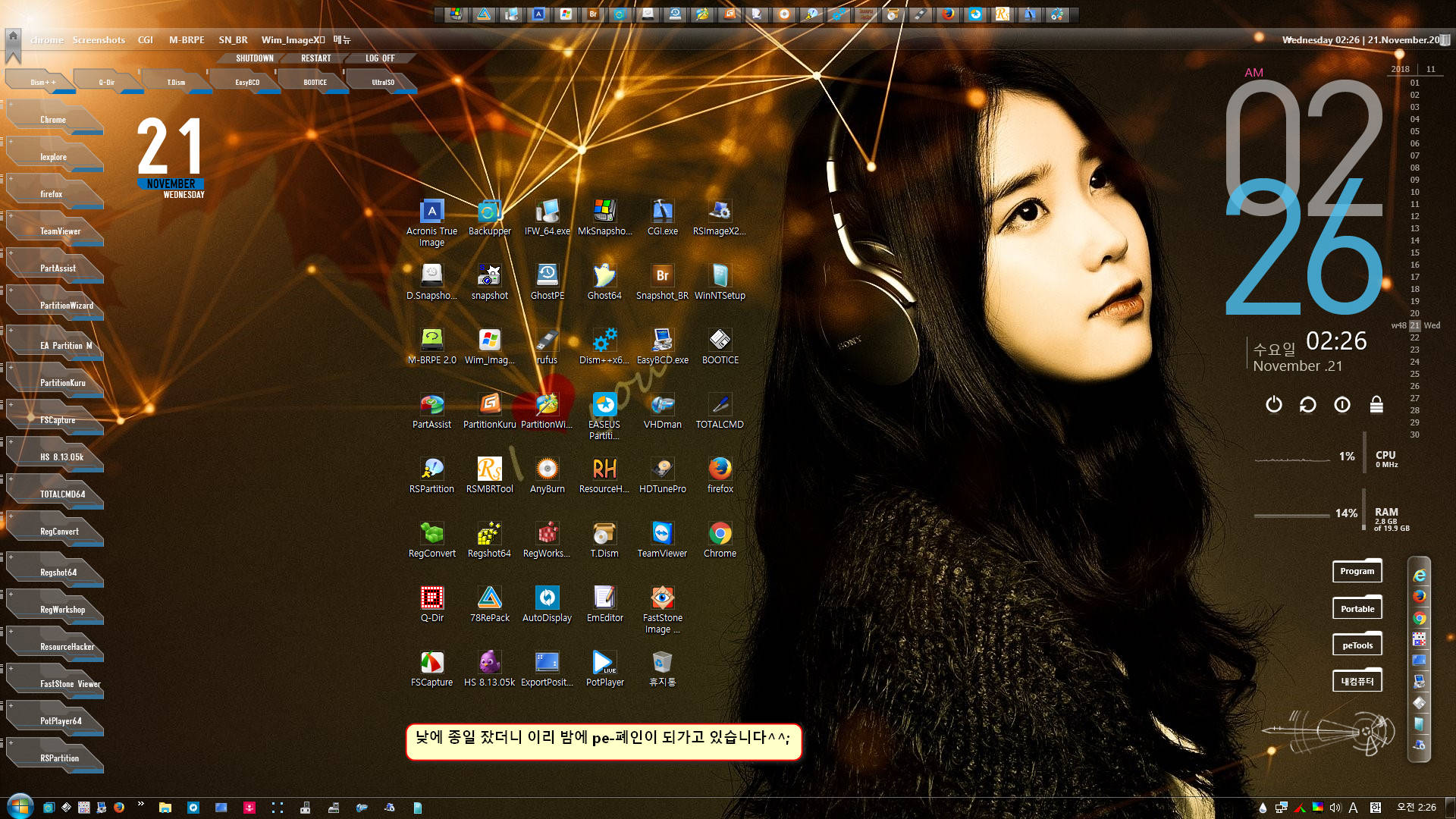Open MkSnapshot desktop icon
The height and width of the screenshot is (819, 1456).
(604, 218)
